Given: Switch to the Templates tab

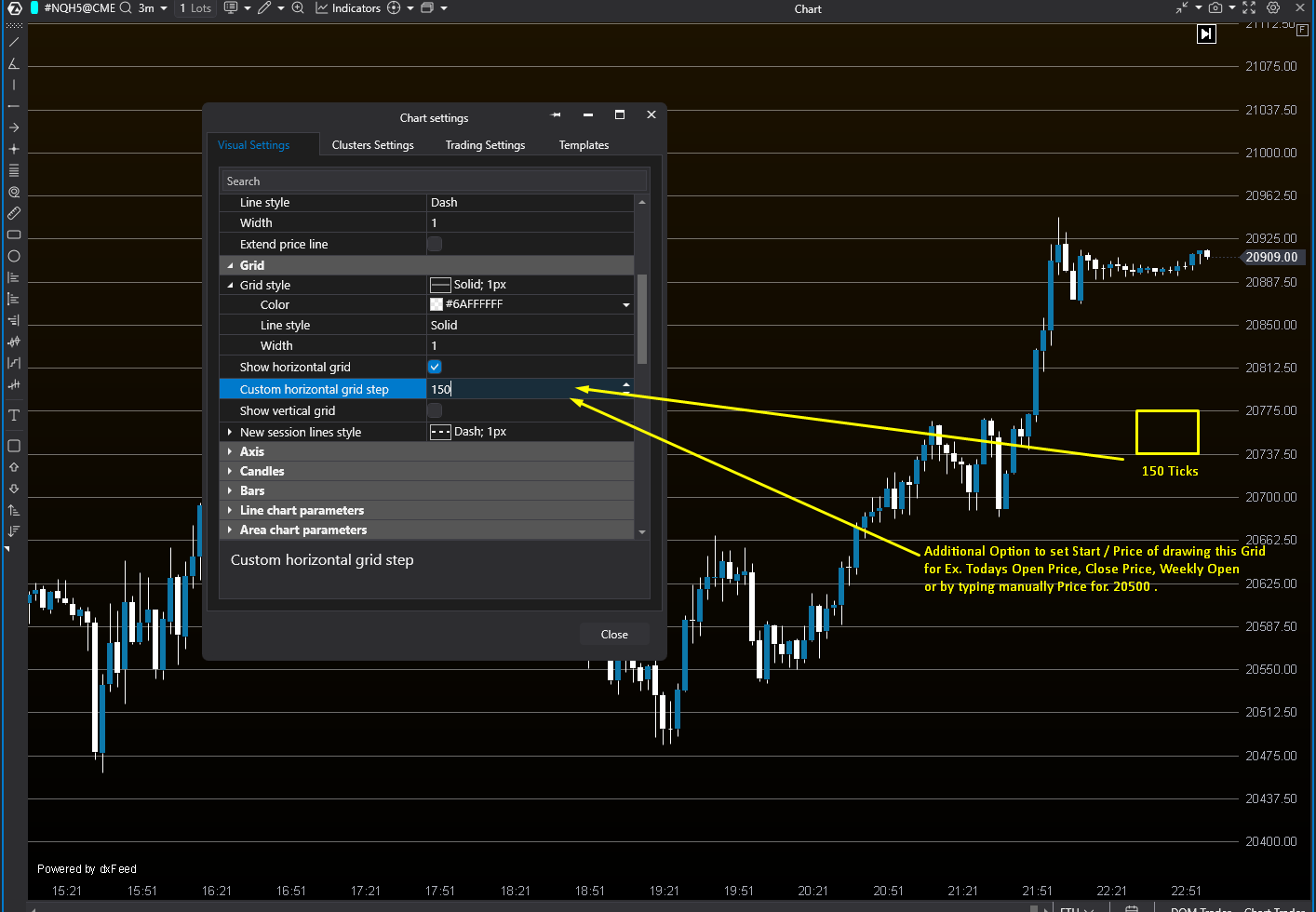Looking at the screenshot, I should click(x=584, y=145).
